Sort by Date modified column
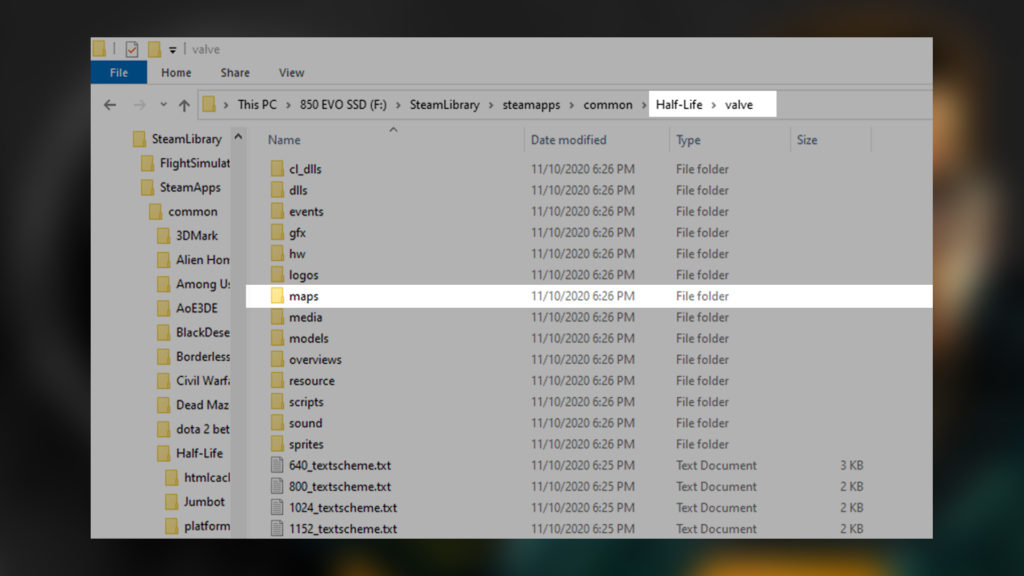This screenshot has height=576, width=1024. tap(569, 140)
